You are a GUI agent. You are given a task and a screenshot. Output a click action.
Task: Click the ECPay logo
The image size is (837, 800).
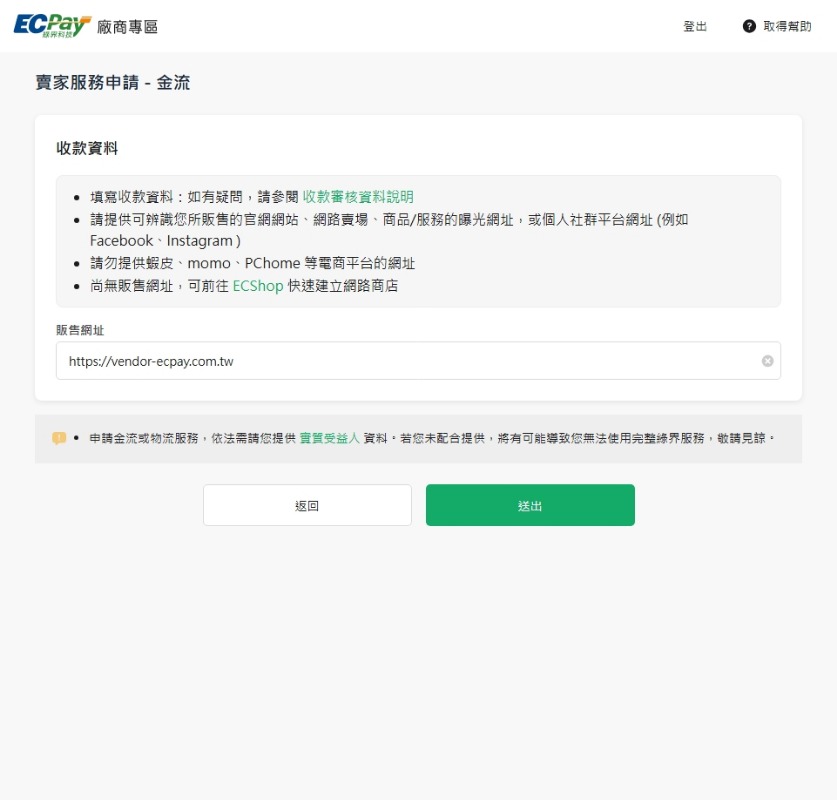pos(52,26)
